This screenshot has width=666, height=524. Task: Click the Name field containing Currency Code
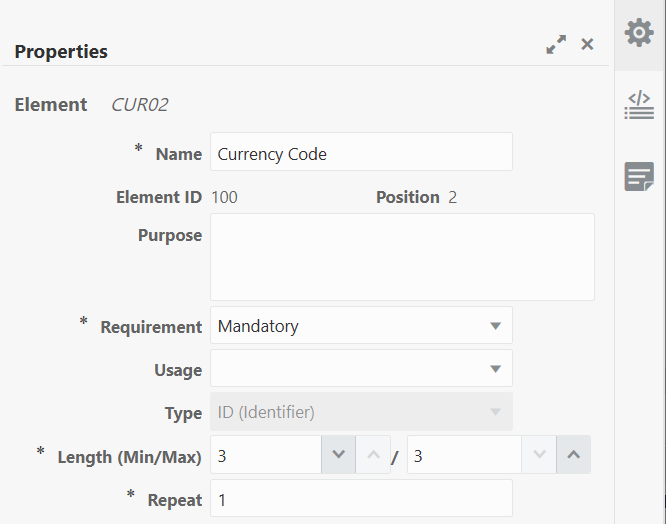point(361,153)
